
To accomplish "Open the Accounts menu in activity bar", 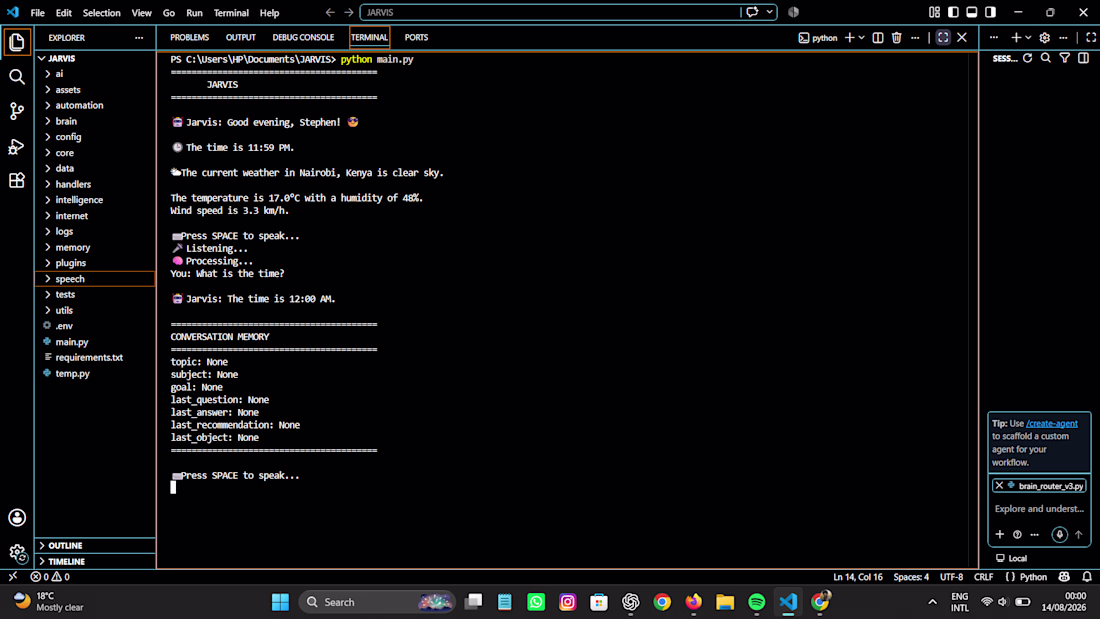I will click(x=17, y=518).
